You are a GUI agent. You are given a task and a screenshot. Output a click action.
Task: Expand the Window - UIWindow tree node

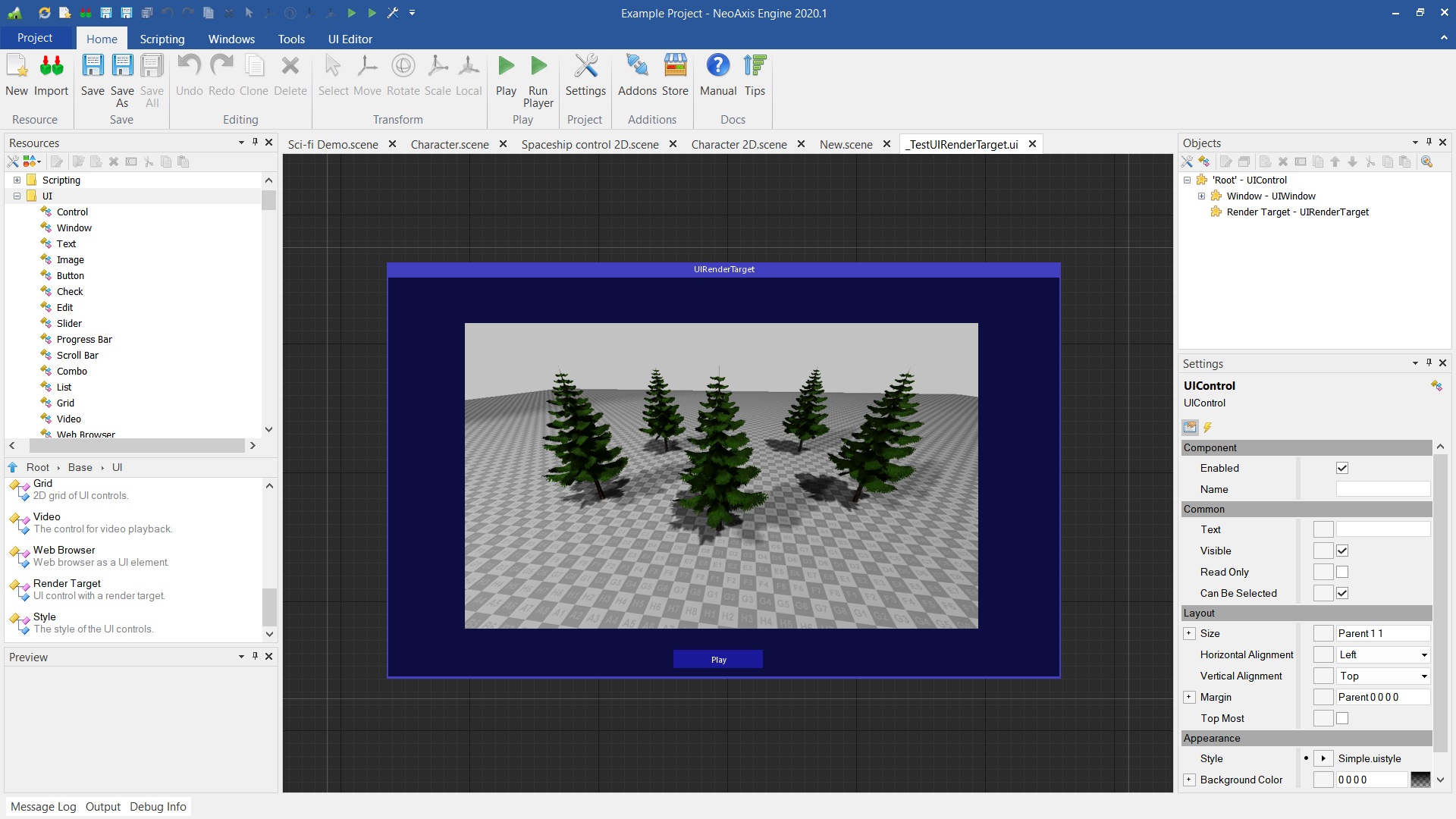coord(1201,196)
